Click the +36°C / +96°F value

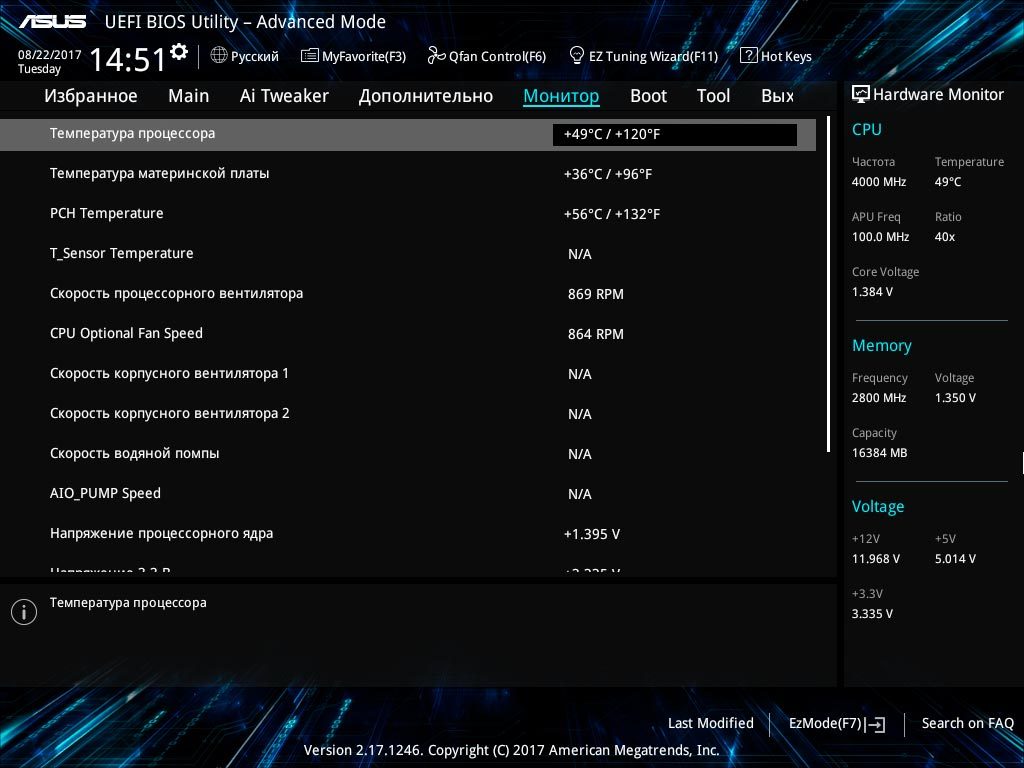pyautogui.click(x=607, y=174)
